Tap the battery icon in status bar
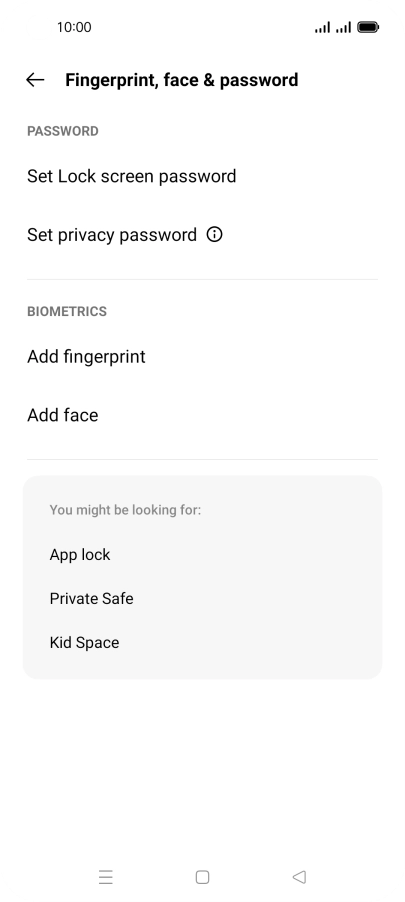Viewport: 405px width, 902px height. [x=368, y=27]
